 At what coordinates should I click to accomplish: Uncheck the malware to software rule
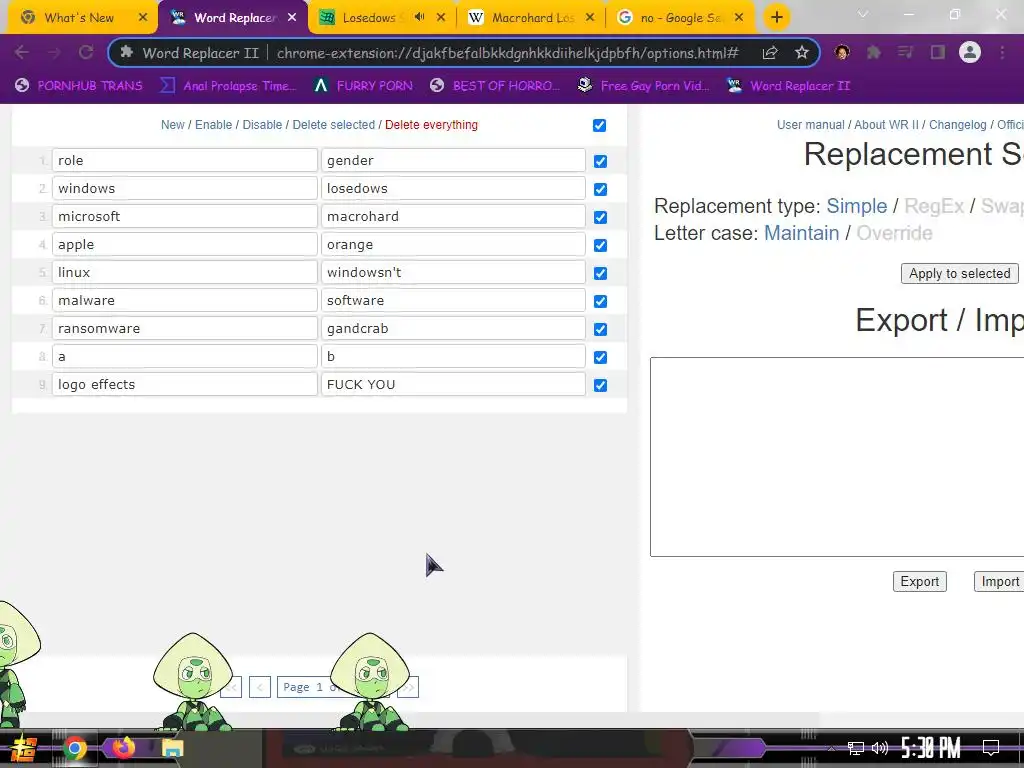(x=600, y=301)
